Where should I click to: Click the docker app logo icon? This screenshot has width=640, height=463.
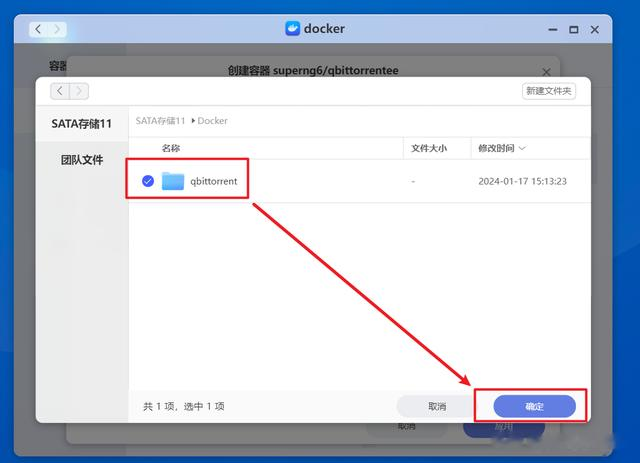292,29
